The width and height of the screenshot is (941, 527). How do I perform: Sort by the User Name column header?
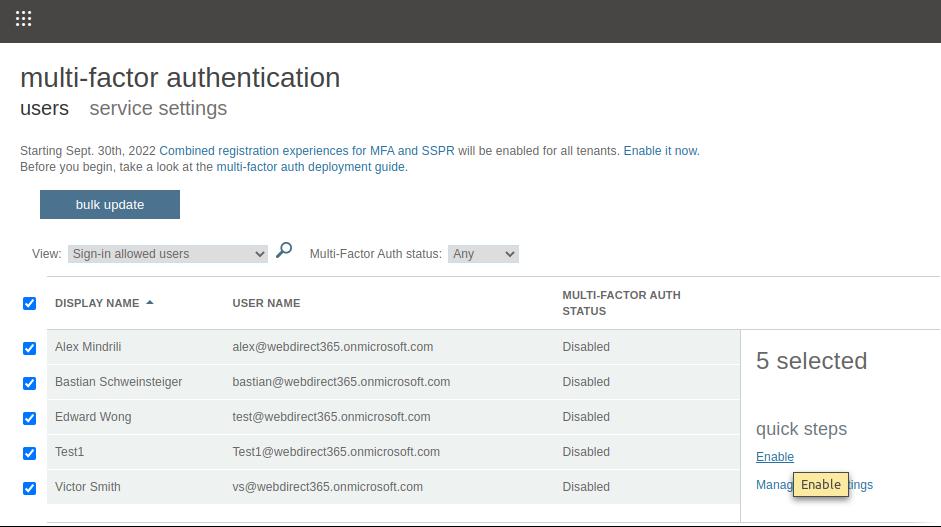[x=266, y=303]
